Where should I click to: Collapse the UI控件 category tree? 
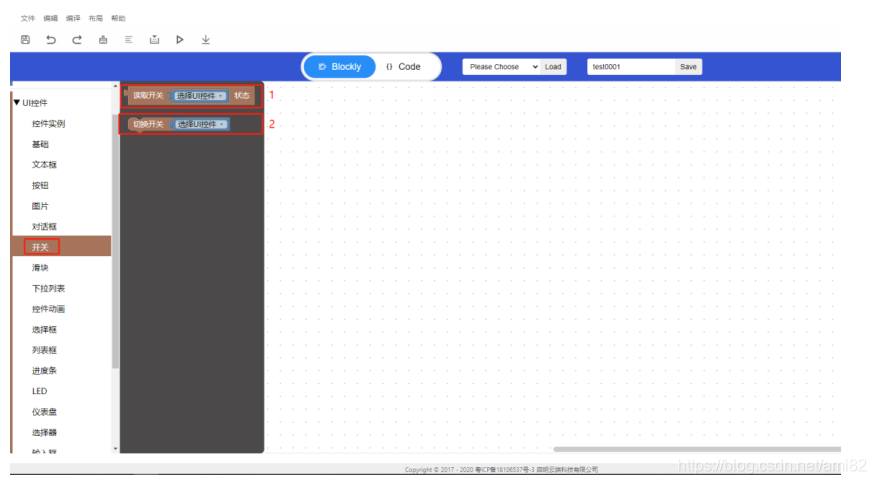point(17,102)
